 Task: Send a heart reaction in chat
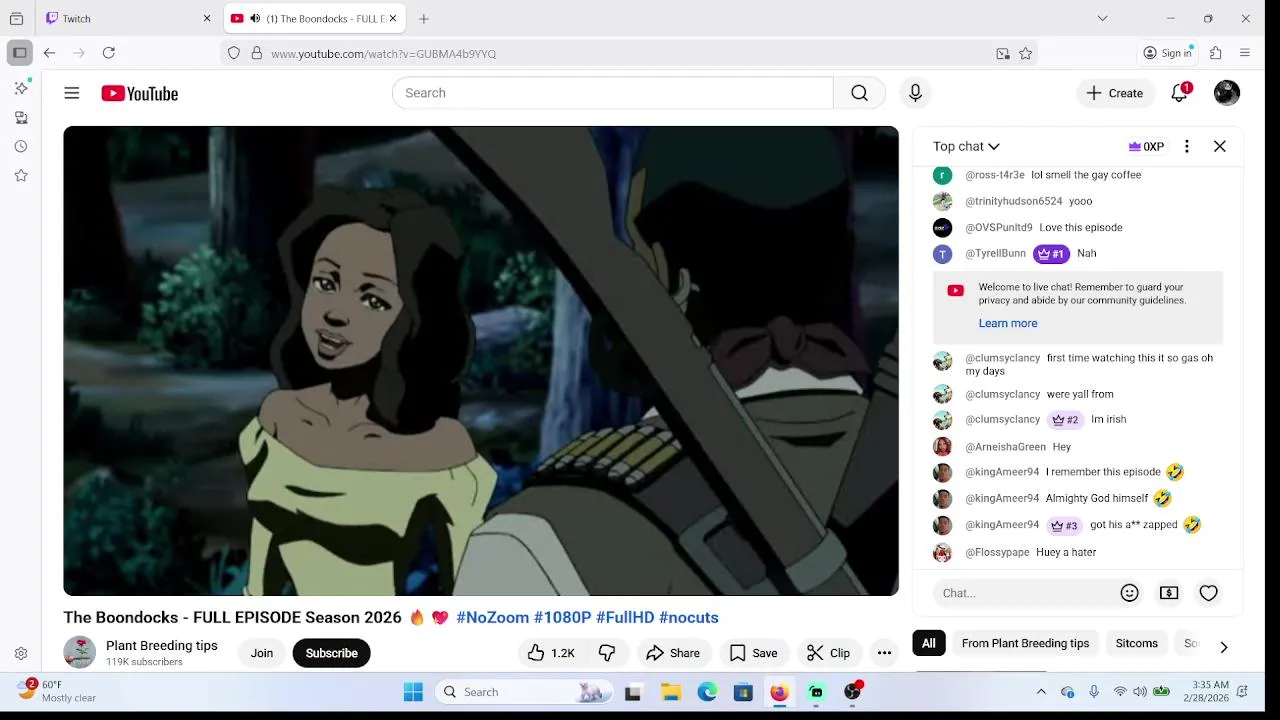pyautogui.click(x=1209, y=593)
